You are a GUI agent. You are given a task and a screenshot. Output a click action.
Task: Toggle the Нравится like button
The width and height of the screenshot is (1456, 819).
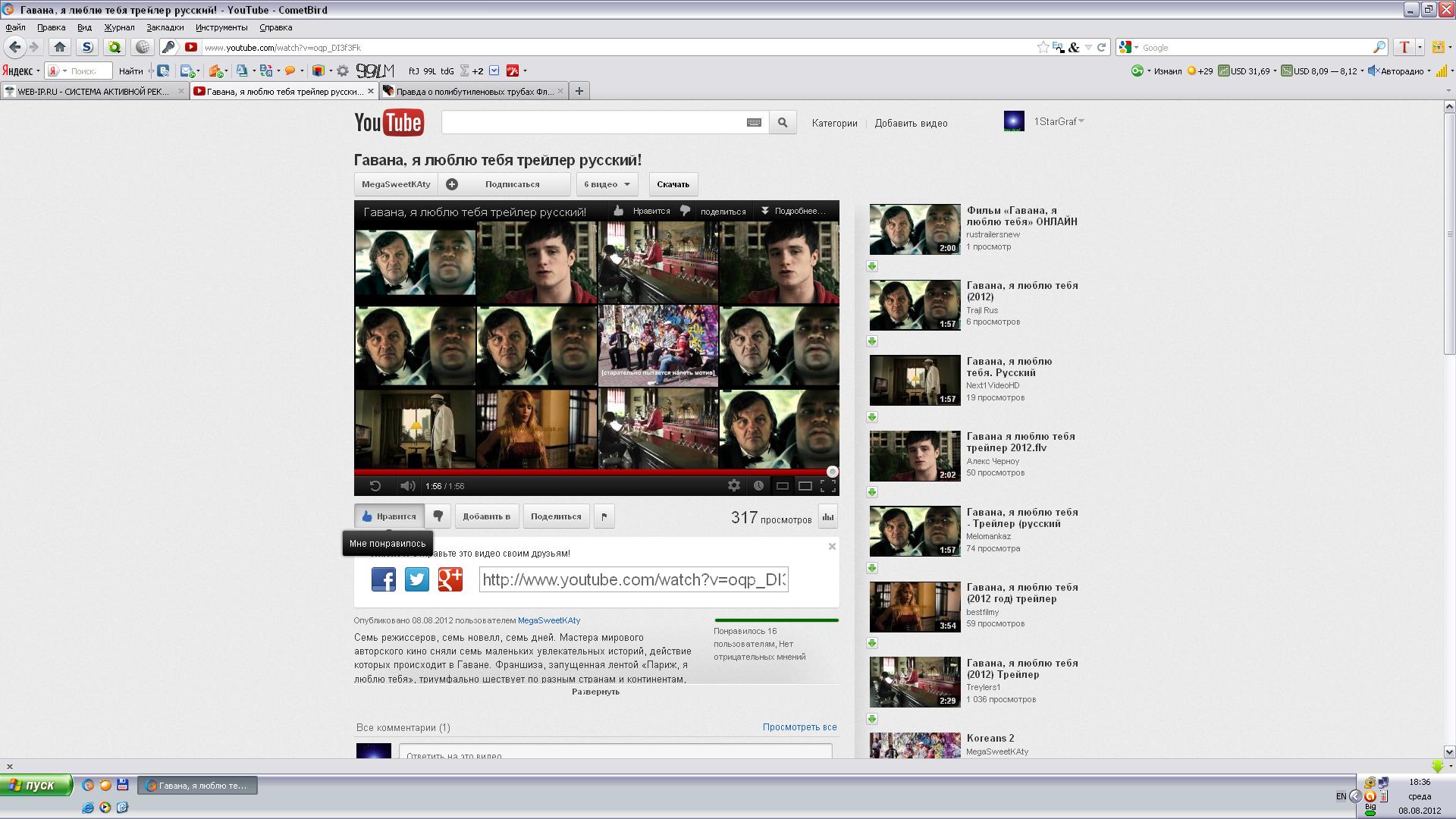pyautogui.click(x=389, y=516)
